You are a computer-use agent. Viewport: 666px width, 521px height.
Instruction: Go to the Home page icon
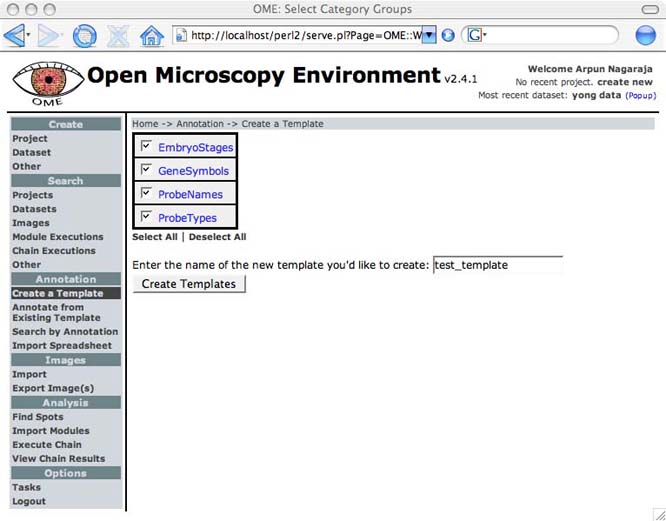pos(152,36)
